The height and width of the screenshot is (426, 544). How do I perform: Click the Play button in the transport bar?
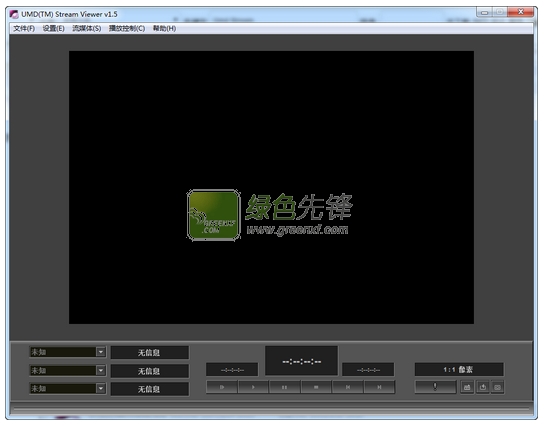tap(253, 387)
